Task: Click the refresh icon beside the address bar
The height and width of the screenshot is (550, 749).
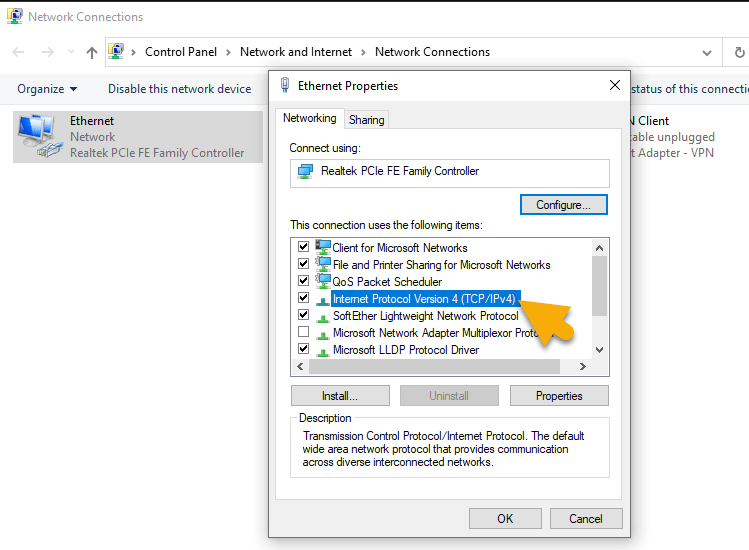Action: click(739, 52)
